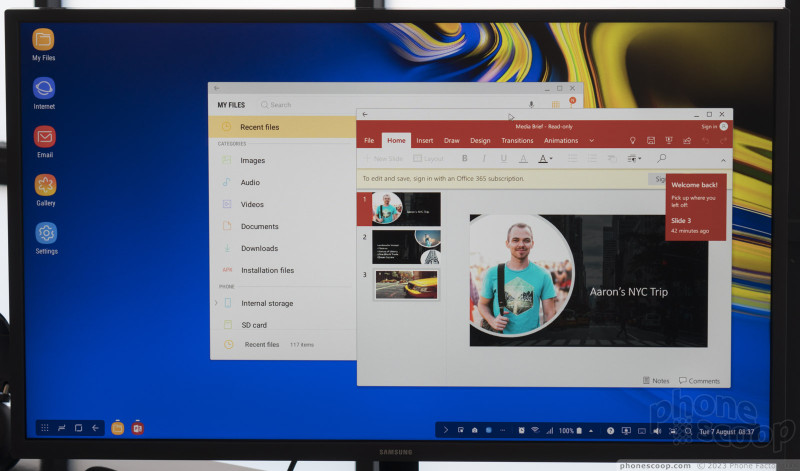Click the taskbar back arrow
The width and height of the screenshot is (800, 471).
tap(95, 428)
